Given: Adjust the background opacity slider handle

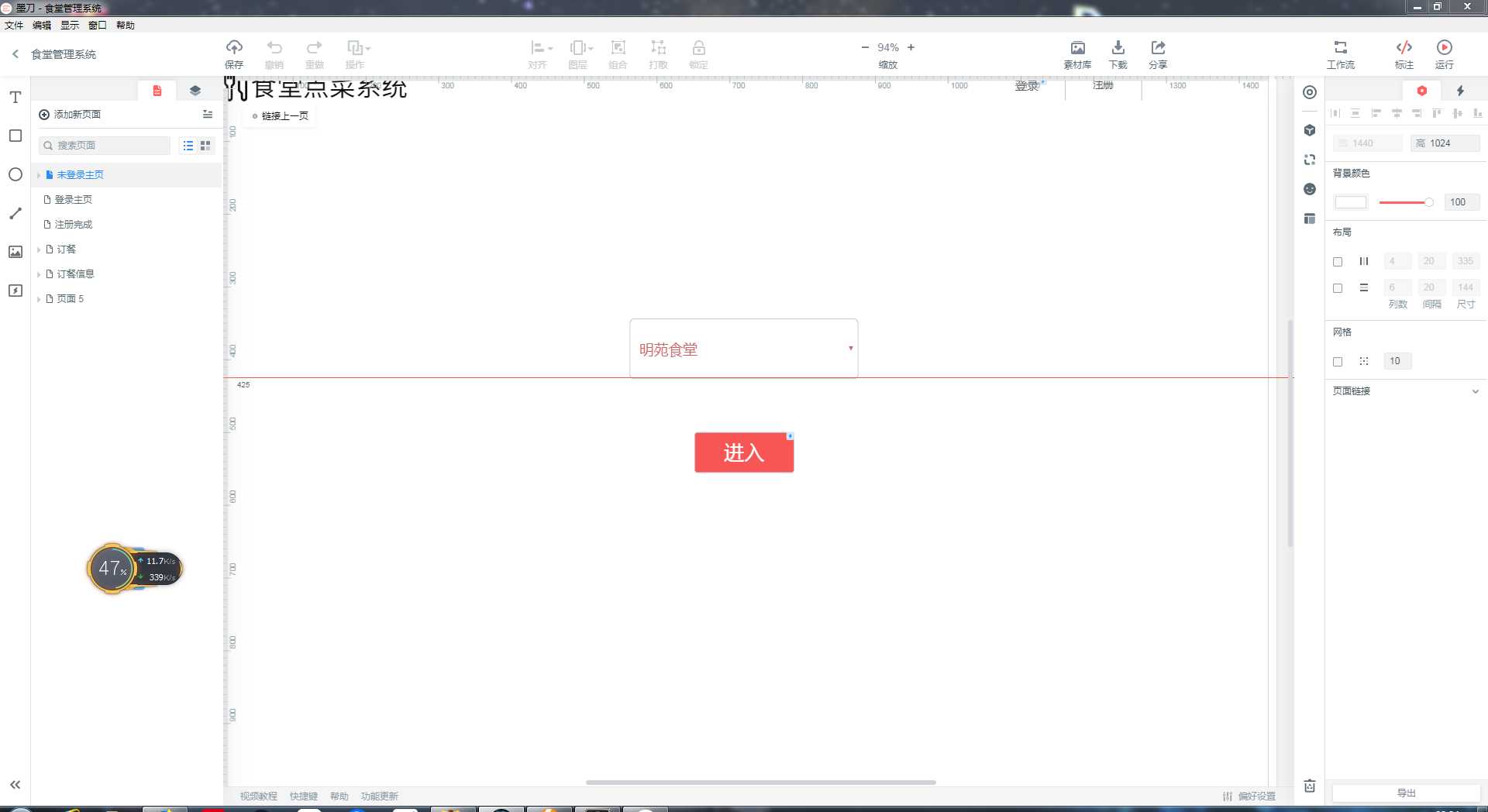Looking at the screenshot, I should (x=1428, y=202).
